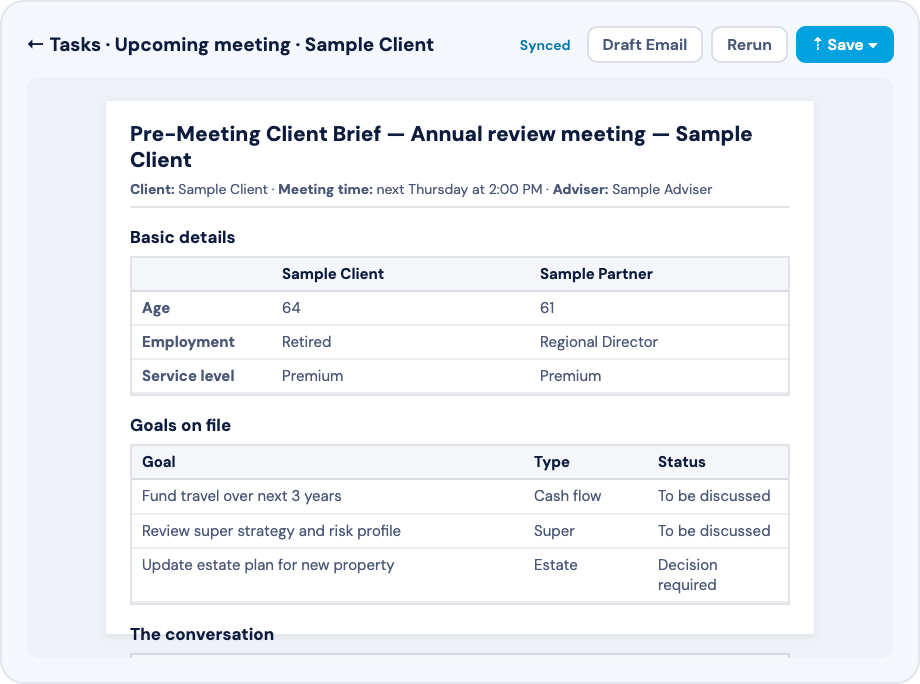Click the 'Super' type cell
920x684 pixels.
(x=554, y=531)
